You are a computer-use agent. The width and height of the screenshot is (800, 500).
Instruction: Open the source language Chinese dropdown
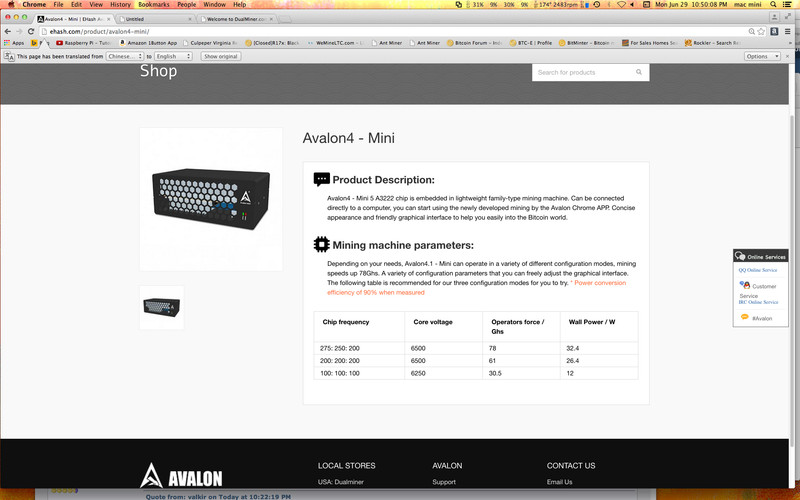(x=124, y=56)
